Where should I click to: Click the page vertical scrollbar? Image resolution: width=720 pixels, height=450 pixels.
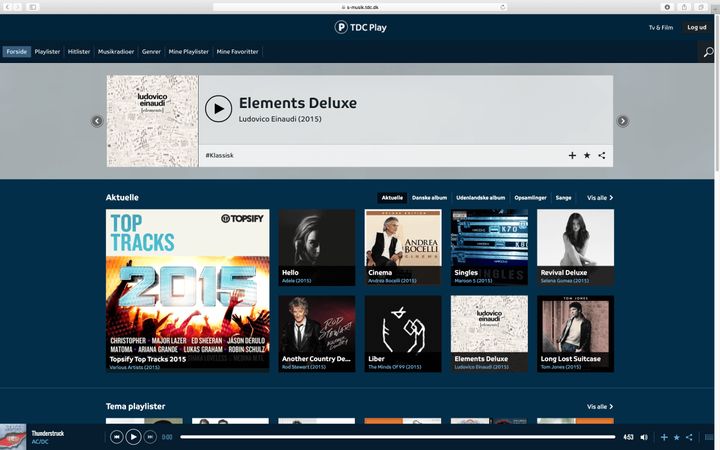717,92
